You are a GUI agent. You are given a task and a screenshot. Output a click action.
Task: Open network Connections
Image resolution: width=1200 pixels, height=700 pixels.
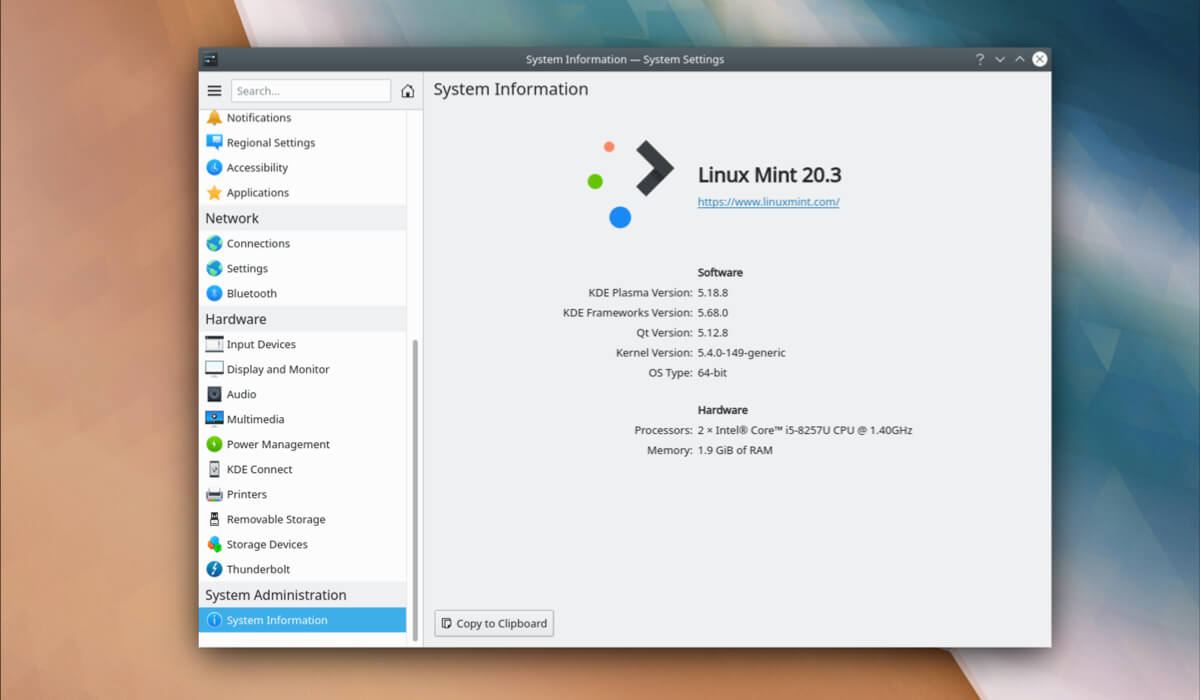click(303, 243)
